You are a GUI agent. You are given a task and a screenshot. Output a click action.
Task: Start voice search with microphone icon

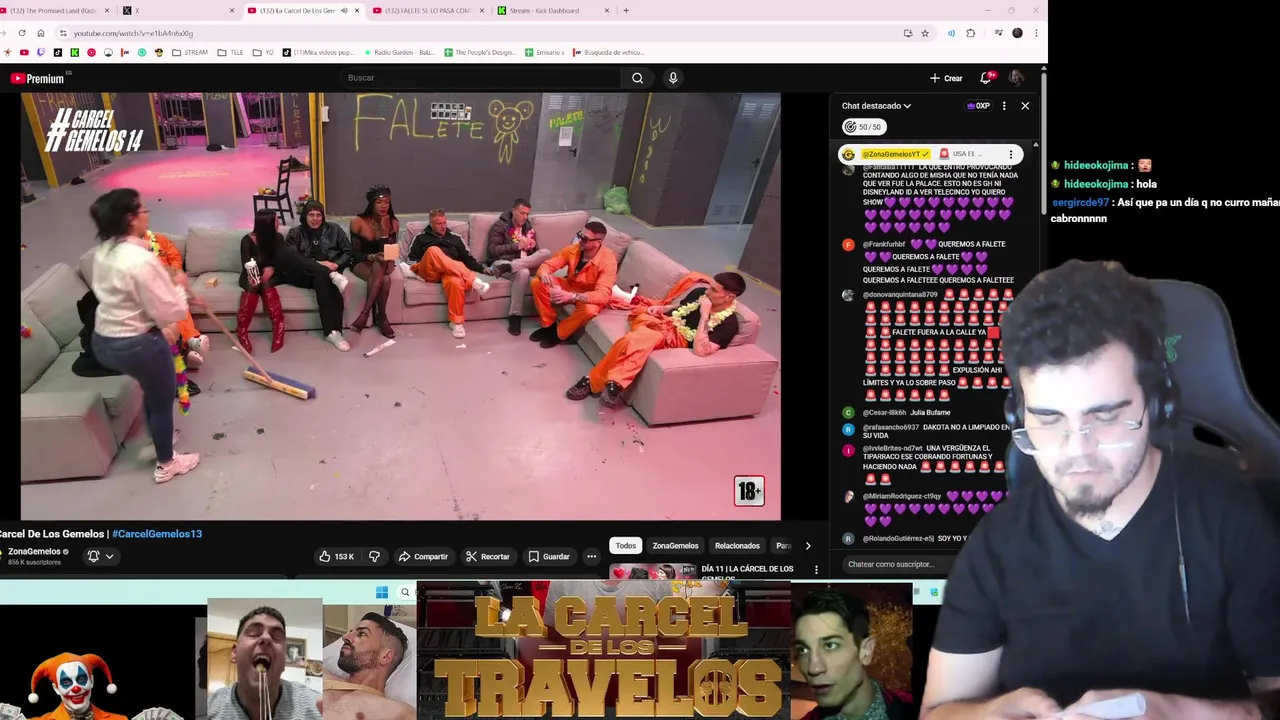(x=673, y=78)
